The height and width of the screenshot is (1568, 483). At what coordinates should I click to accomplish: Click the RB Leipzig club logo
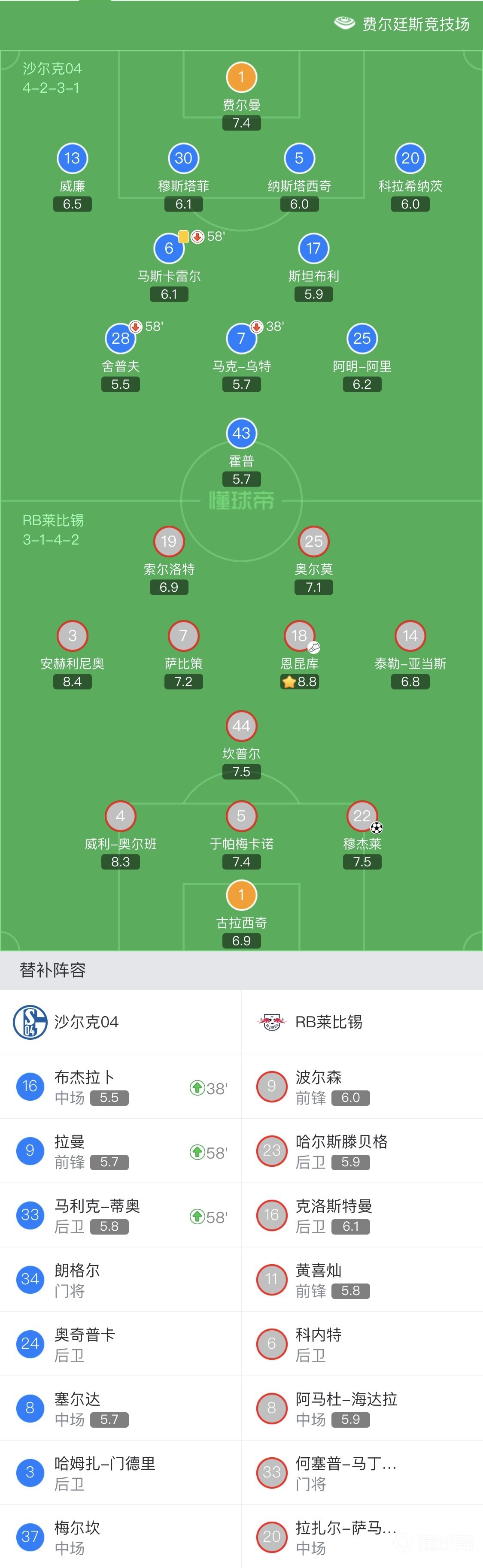[x=271, y=1022]
